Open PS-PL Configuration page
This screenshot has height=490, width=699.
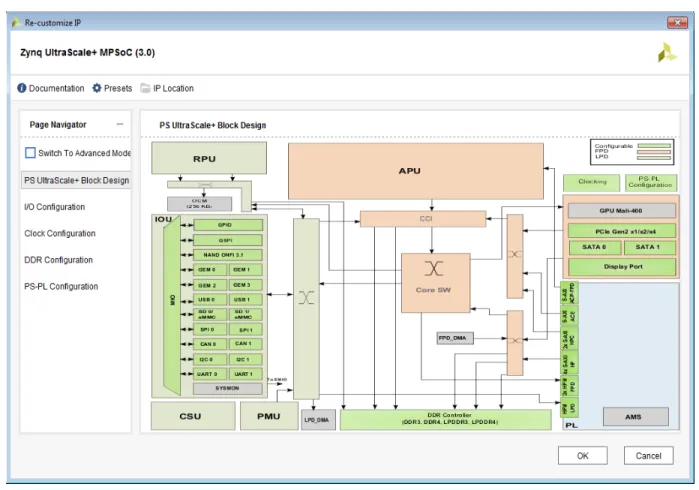(61, 286)
